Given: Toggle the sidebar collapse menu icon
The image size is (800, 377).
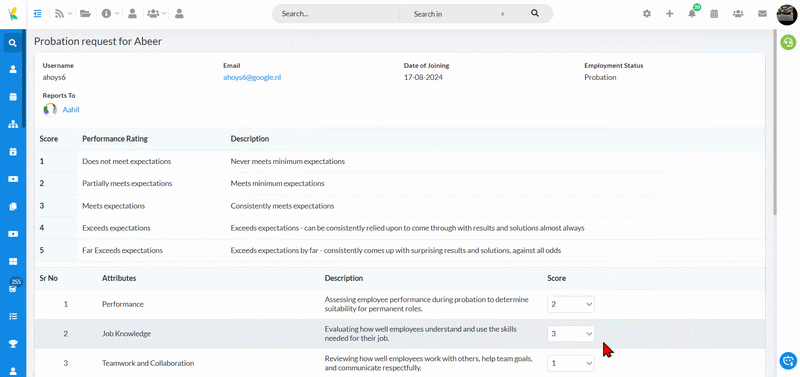Looking at the screenshot, I should pyautogui.click(x=37, y=14).
